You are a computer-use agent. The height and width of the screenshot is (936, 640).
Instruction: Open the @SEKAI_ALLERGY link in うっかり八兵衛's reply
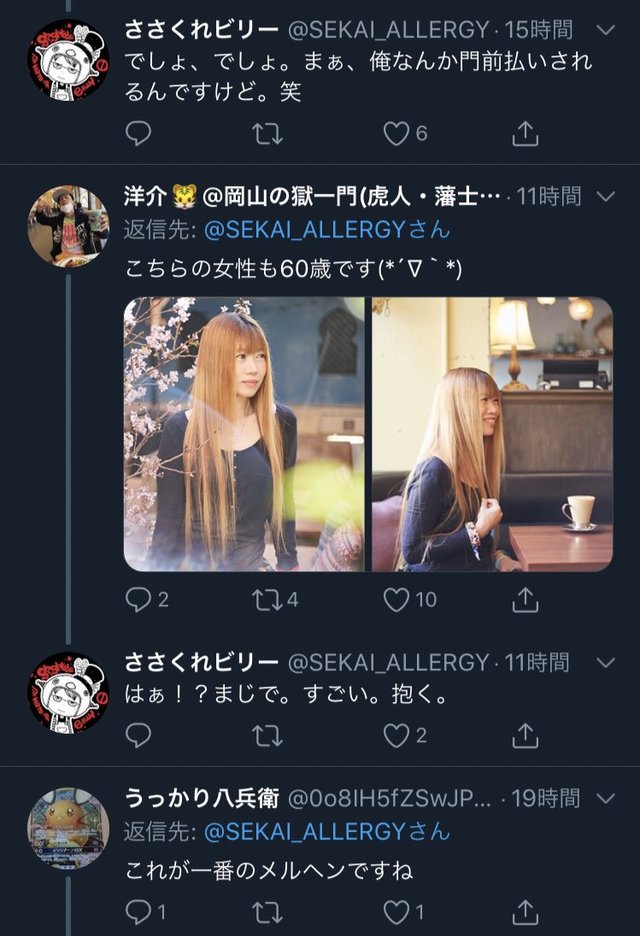327,832
